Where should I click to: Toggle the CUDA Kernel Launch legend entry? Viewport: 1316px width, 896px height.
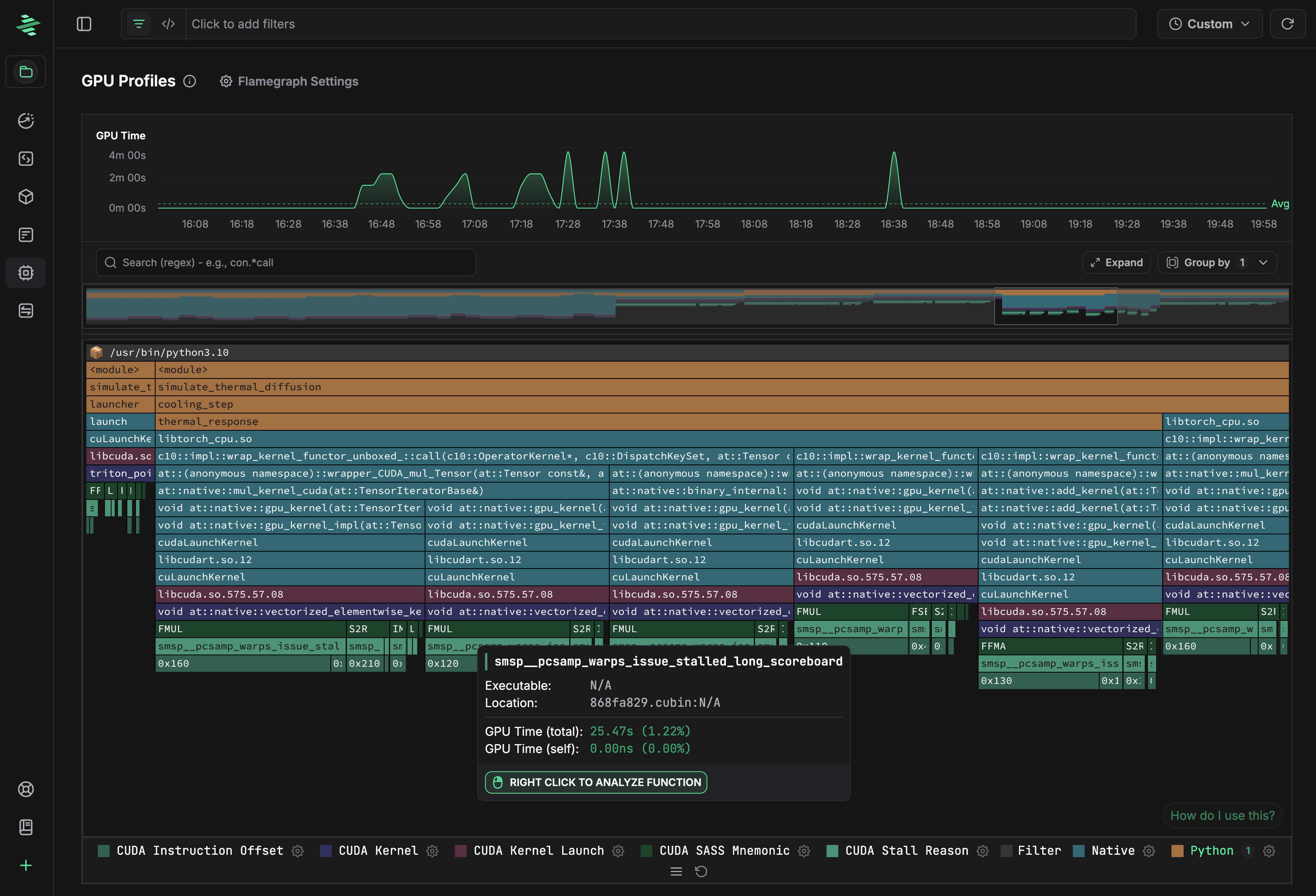tap(538, 851)
